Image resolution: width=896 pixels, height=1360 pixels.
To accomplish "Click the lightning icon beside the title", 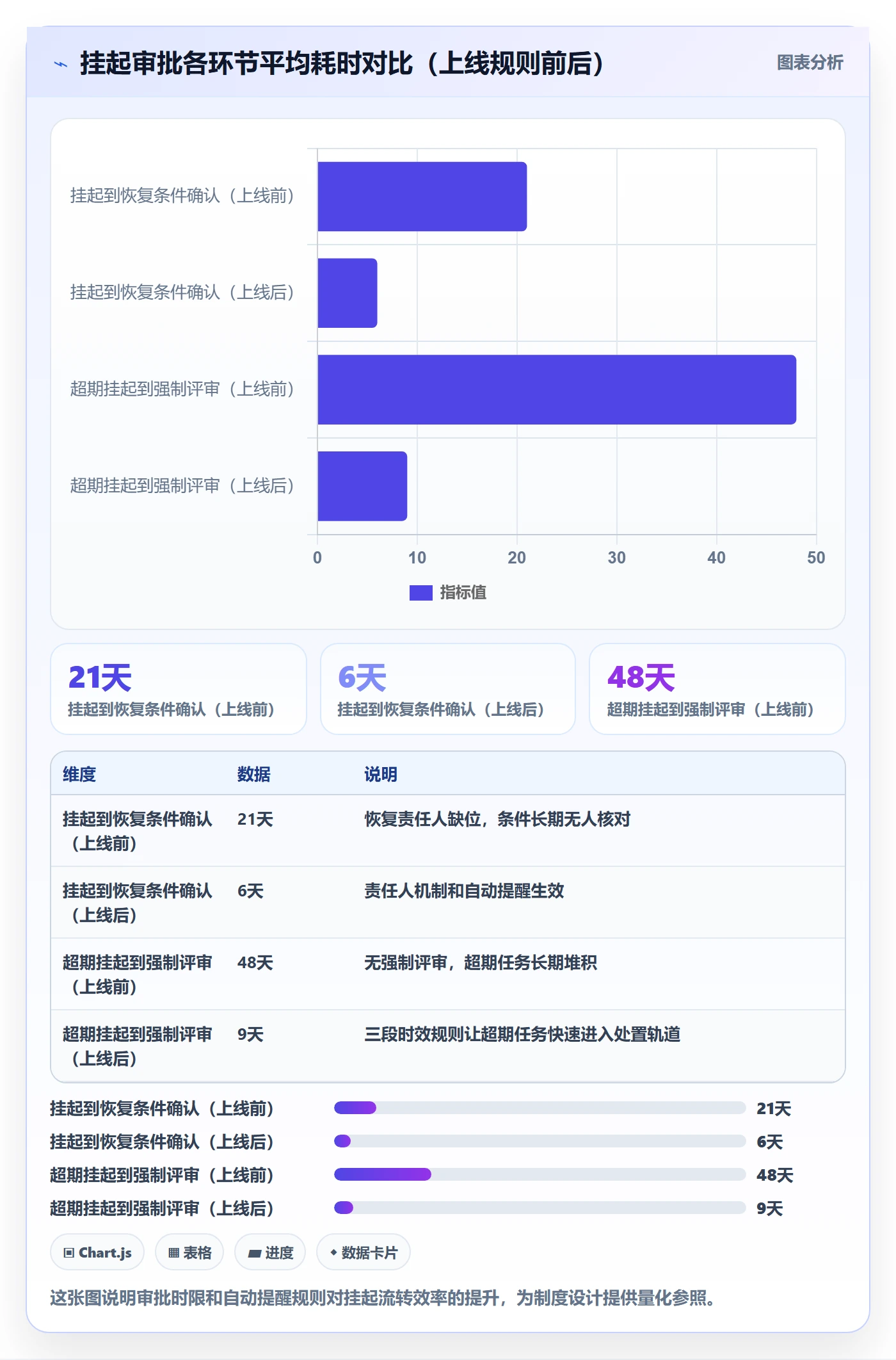I will click(61, 64).
